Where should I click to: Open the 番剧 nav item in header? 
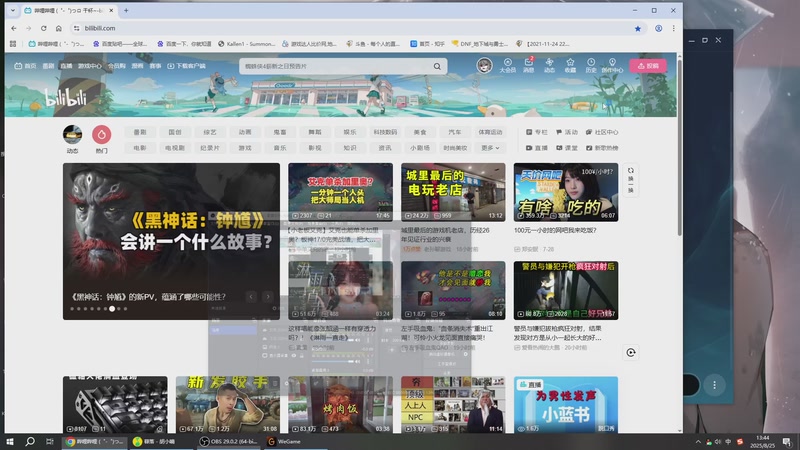coord(48,66)
